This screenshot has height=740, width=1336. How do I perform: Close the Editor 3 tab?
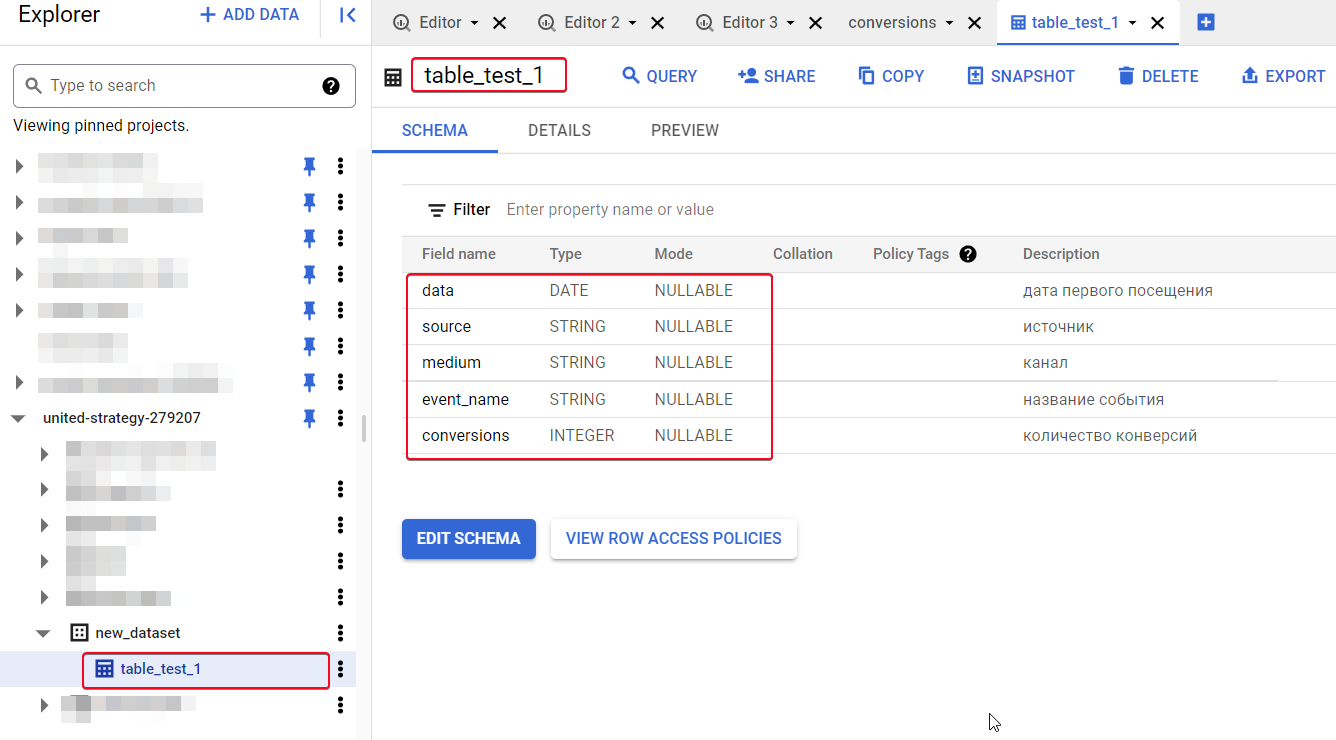815,22
